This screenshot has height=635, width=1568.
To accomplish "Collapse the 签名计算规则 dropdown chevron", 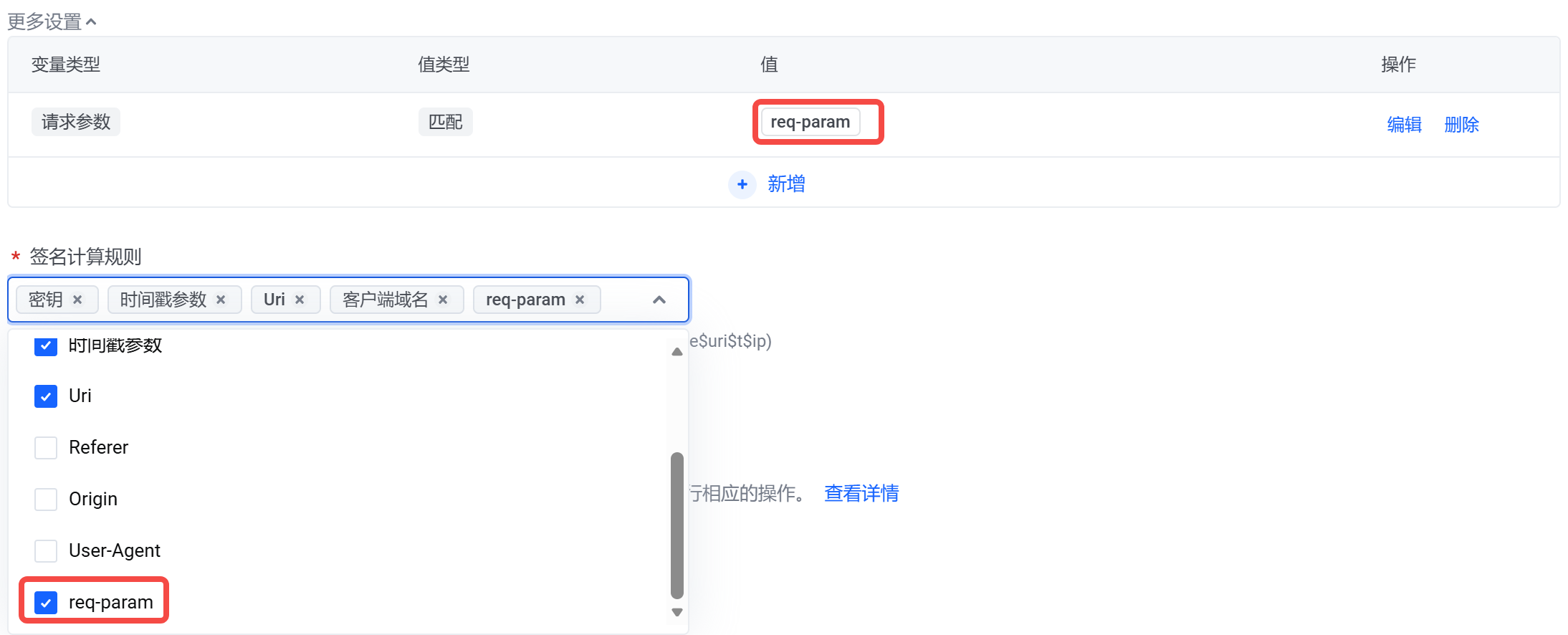I will (x=659, y=300).
